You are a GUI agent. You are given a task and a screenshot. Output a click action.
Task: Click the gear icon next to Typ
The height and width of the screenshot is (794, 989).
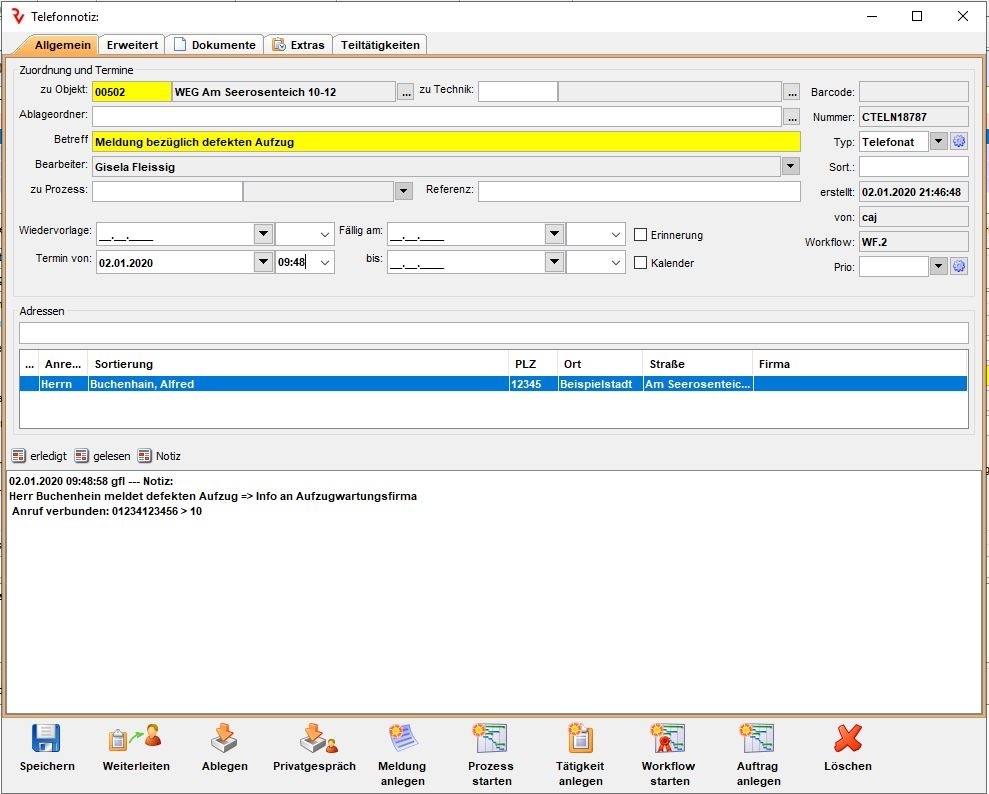(959, 142)
